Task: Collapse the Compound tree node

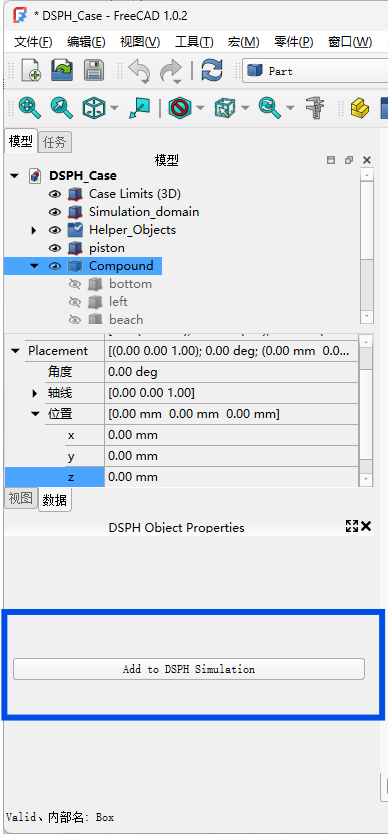Action: click(35, 266)
